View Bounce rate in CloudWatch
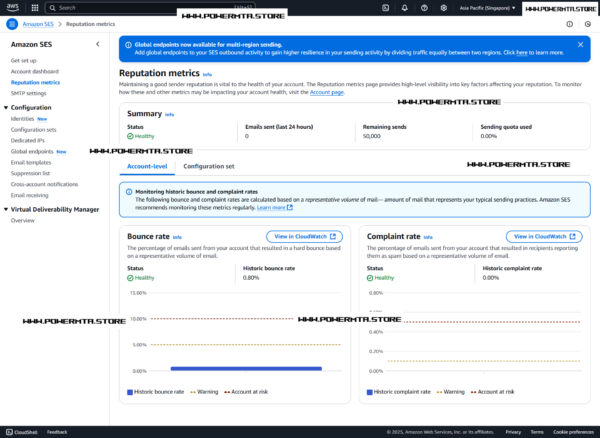This screenshot has height=438, width=600. pos(305,237)
